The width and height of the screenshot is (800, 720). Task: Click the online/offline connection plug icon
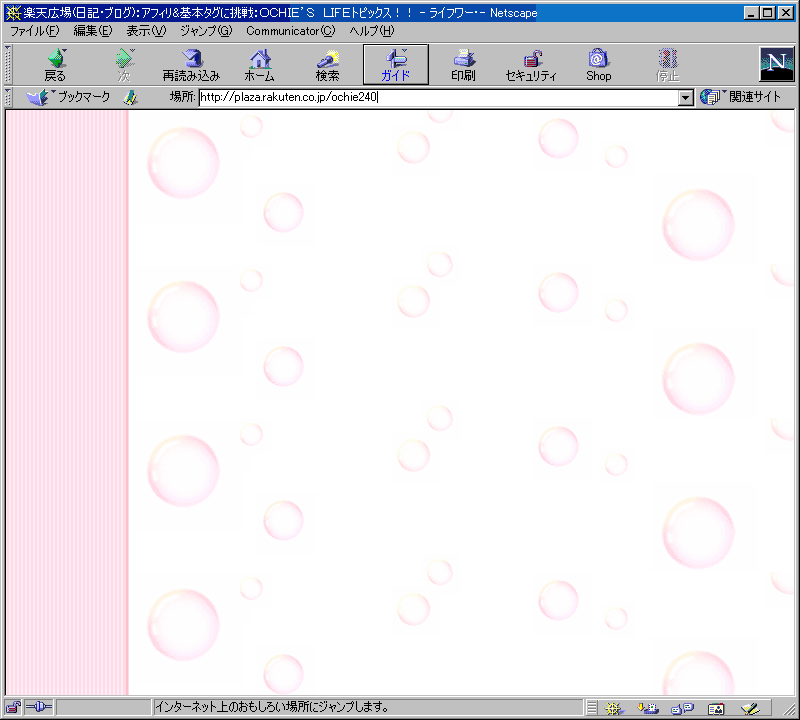coord(39,707)
